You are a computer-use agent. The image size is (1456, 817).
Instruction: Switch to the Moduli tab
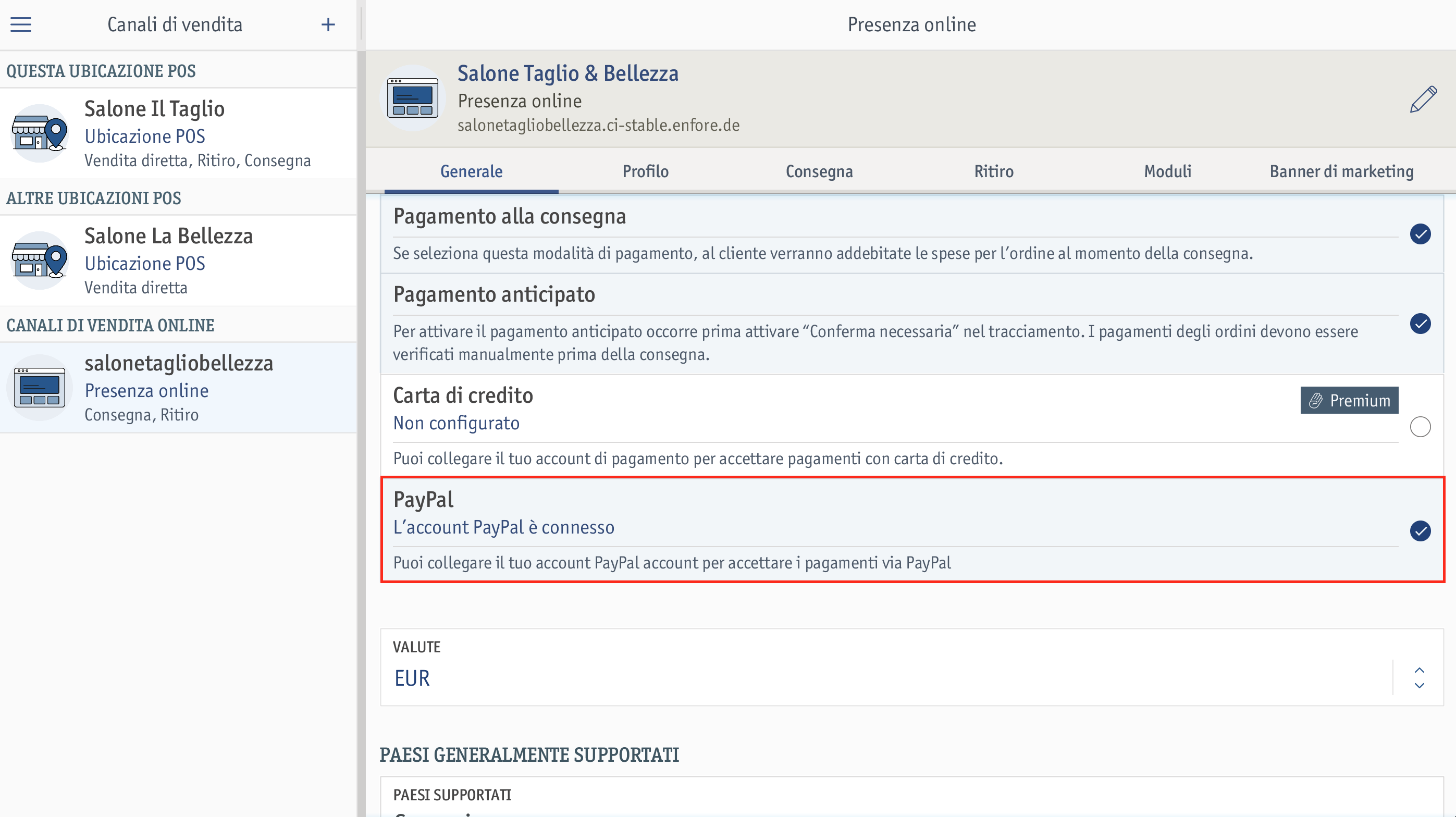pos(1167,171)
